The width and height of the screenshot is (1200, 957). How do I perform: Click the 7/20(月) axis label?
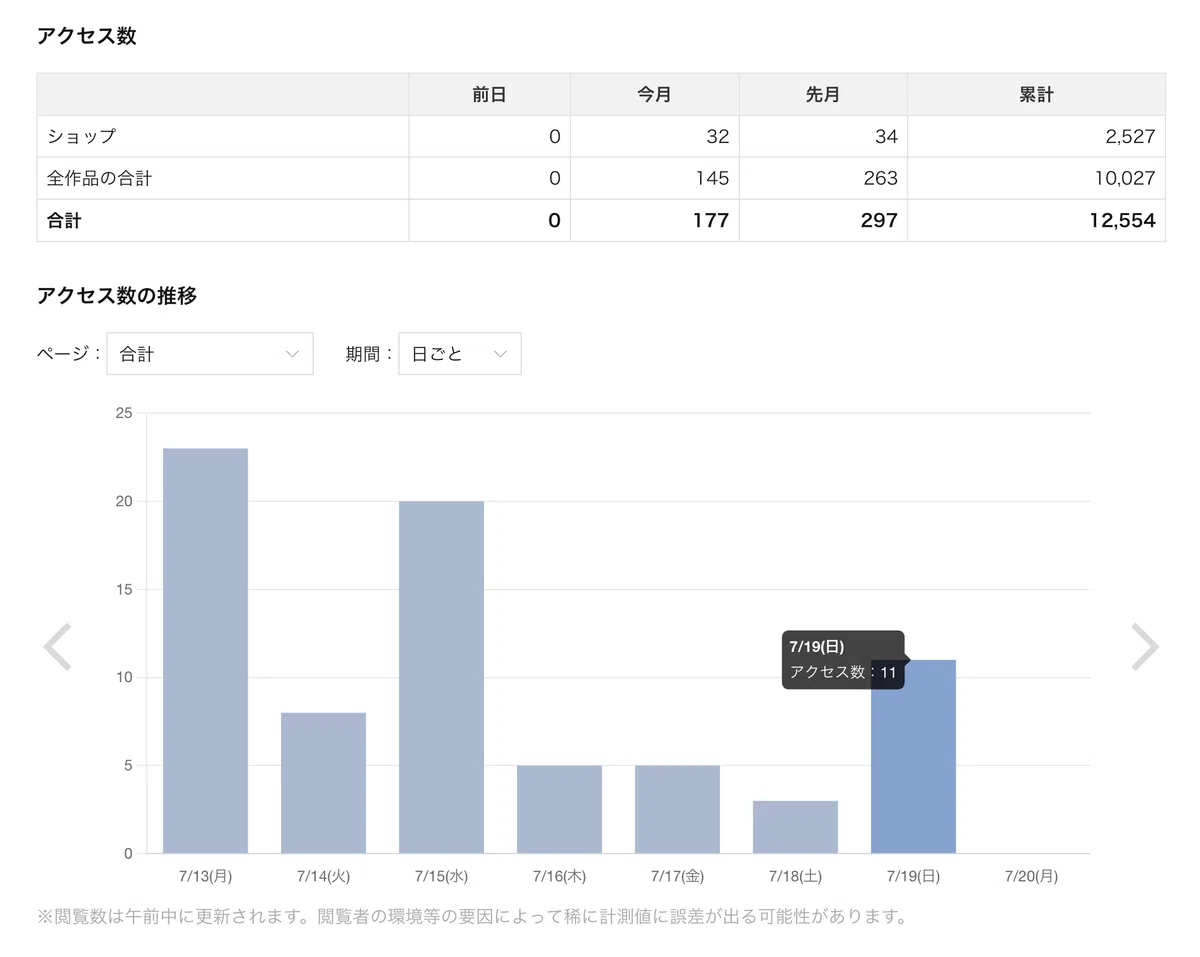pos(1031,877)
